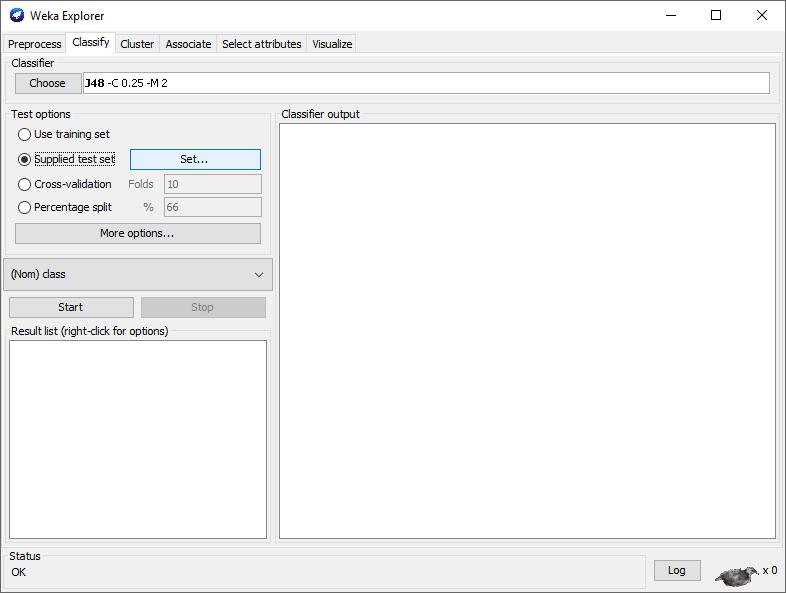Open More options... dialog
The image size is (786, 593).
pos(138,234)
